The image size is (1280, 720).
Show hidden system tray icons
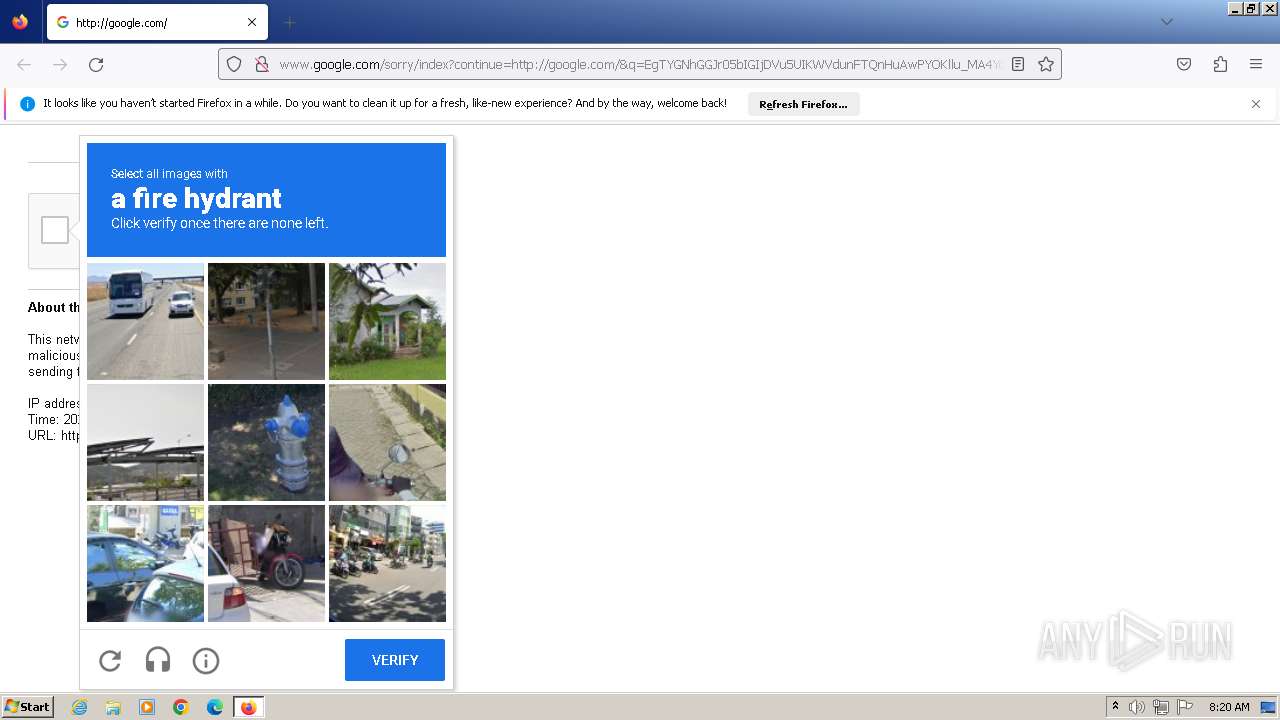point(1115,707)
